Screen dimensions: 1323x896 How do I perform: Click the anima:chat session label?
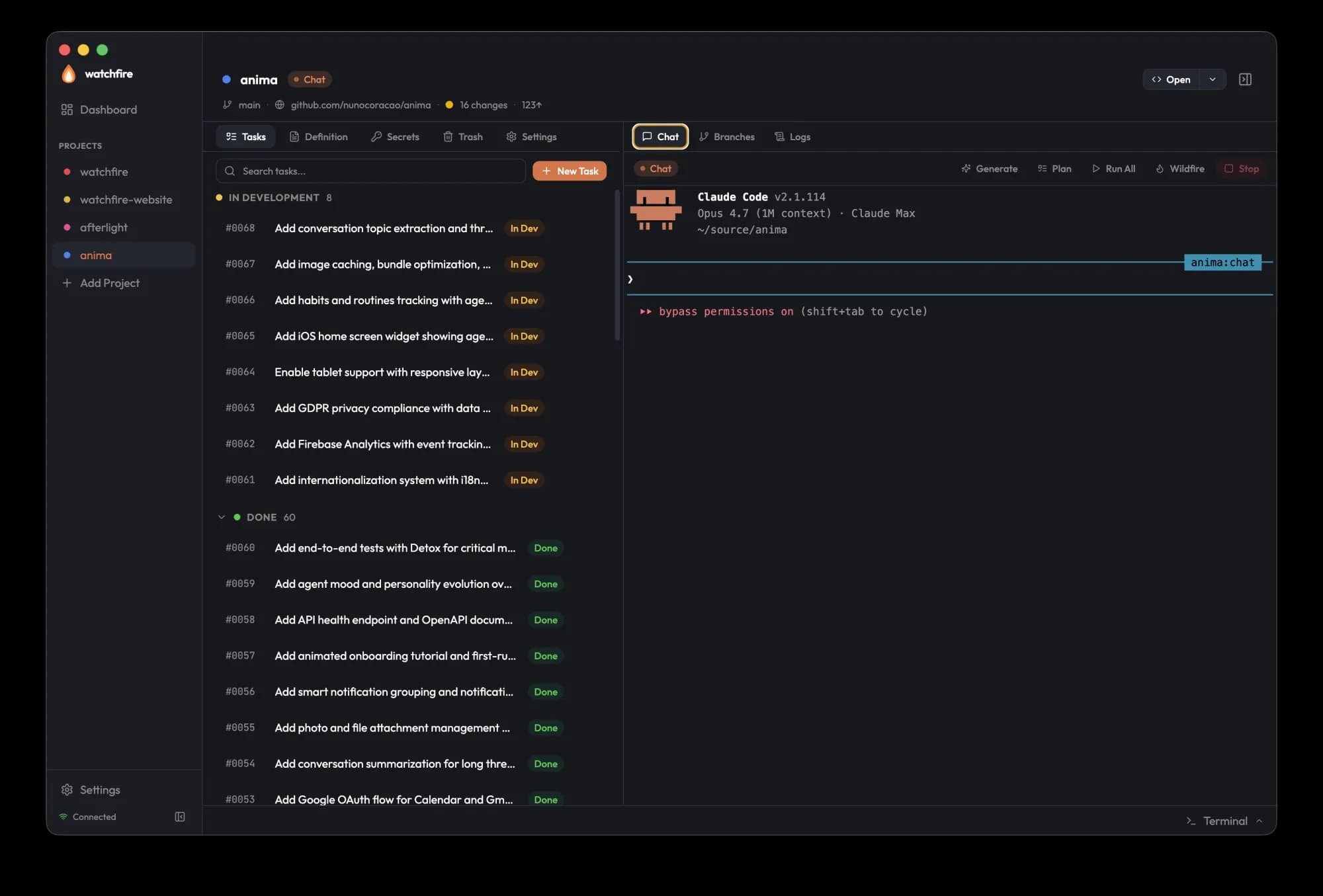(x=1222, y=263)
